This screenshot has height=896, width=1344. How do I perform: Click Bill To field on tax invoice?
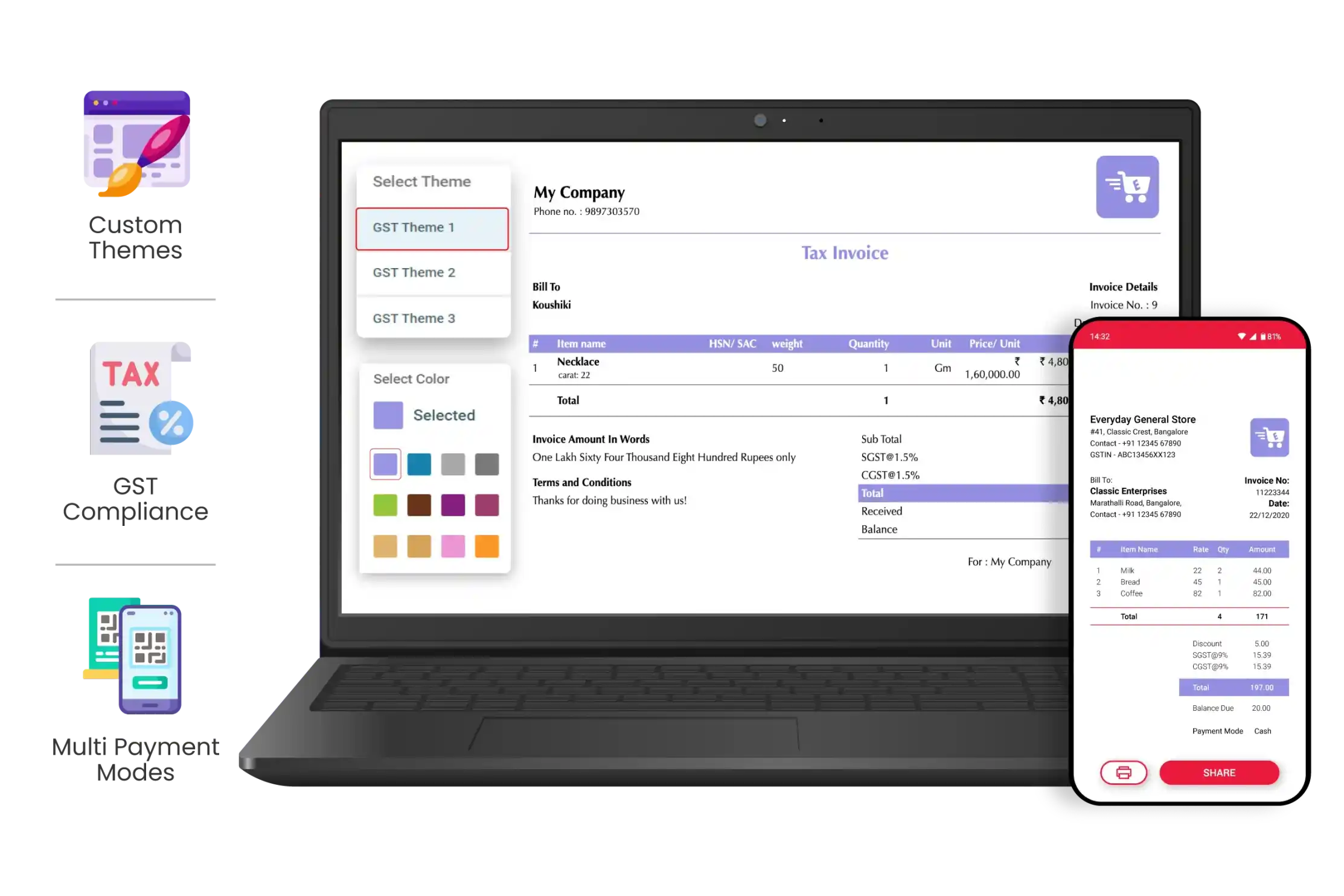point(546,288)
